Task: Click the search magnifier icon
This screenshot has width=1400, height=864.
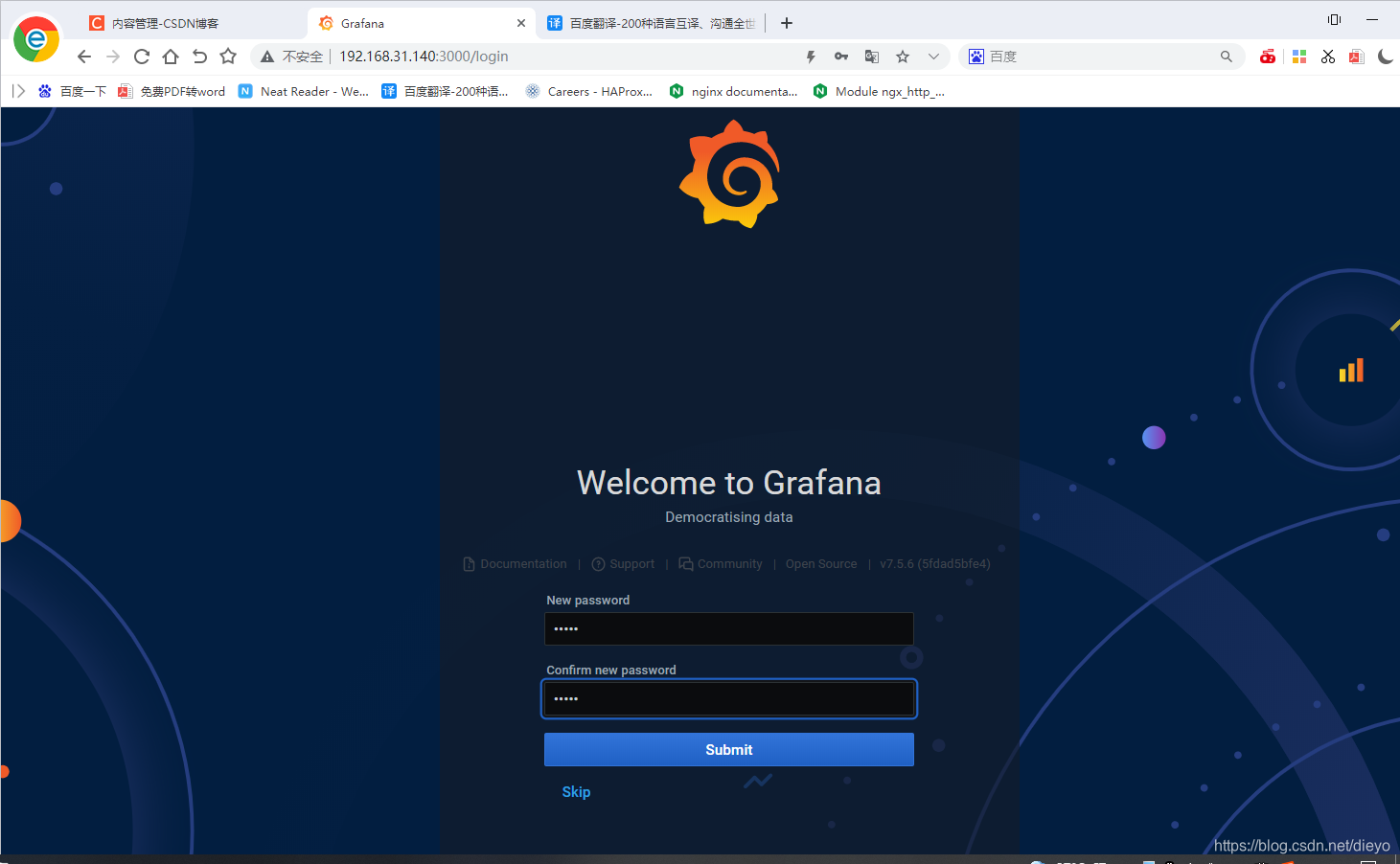Action: (1227, 57)
